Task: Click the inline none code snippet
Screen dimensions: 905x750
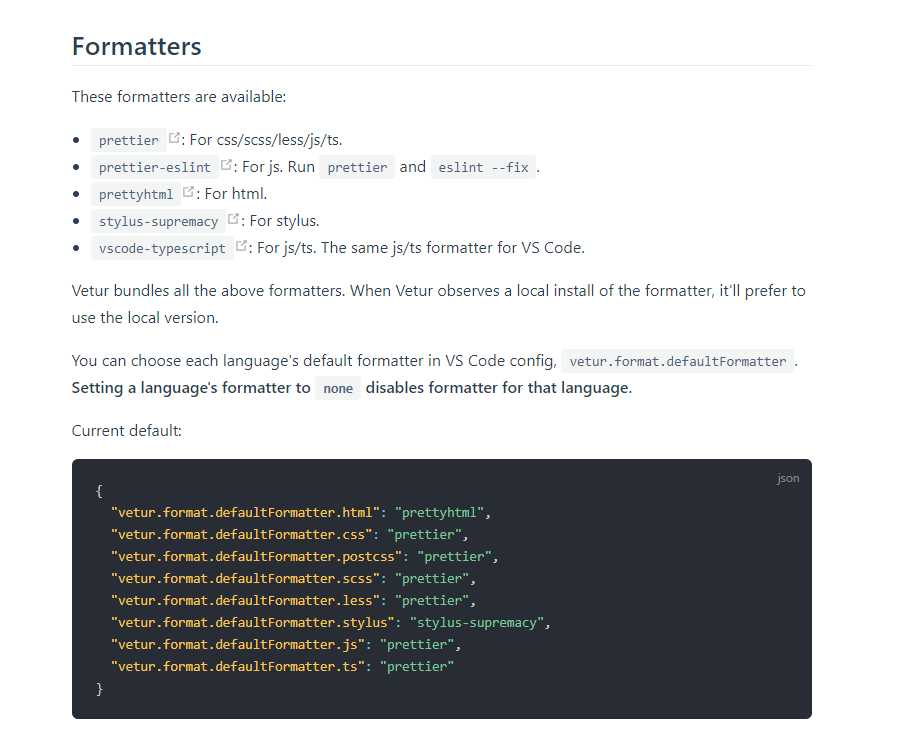Action: [338, 389]
